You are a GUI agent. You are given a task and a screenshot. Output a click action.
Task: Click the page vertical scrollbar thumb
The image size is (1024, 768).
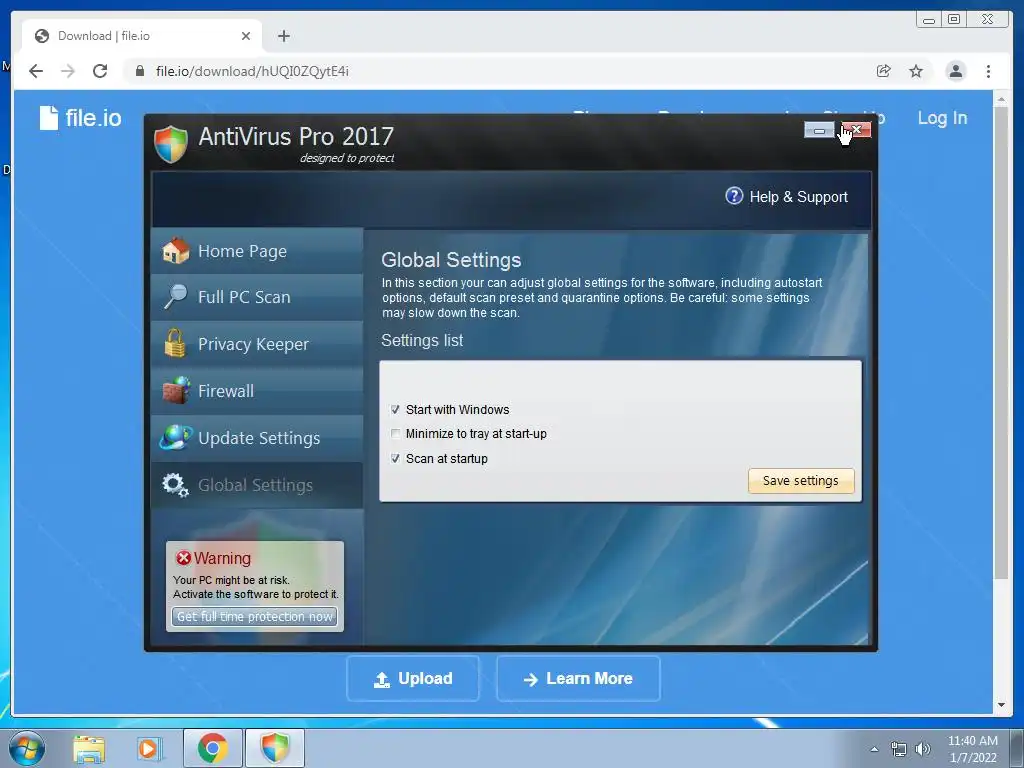coord(1000,343)
